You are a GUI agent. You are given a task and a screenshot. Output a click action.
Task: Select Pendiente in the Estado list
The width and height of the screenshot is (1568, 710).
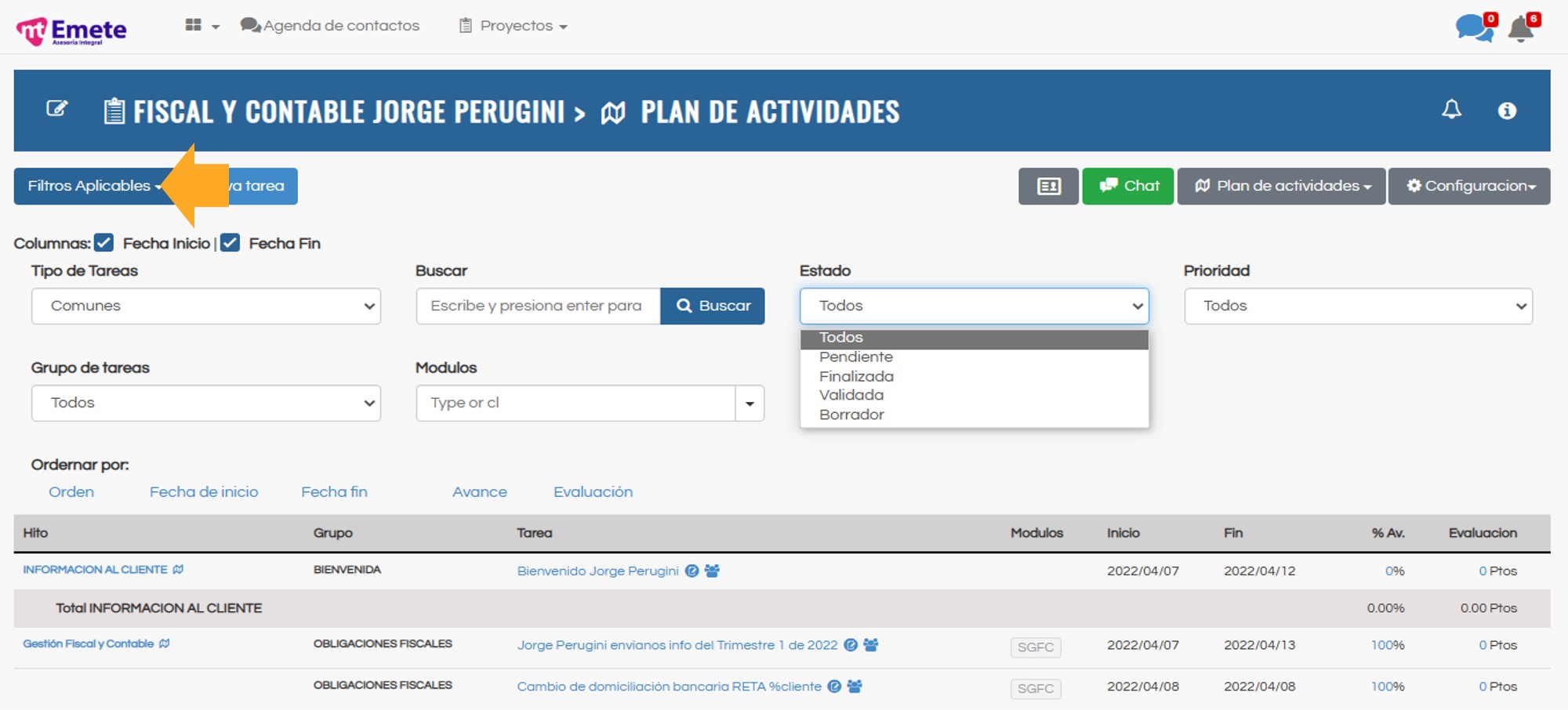tap(855, 357)
